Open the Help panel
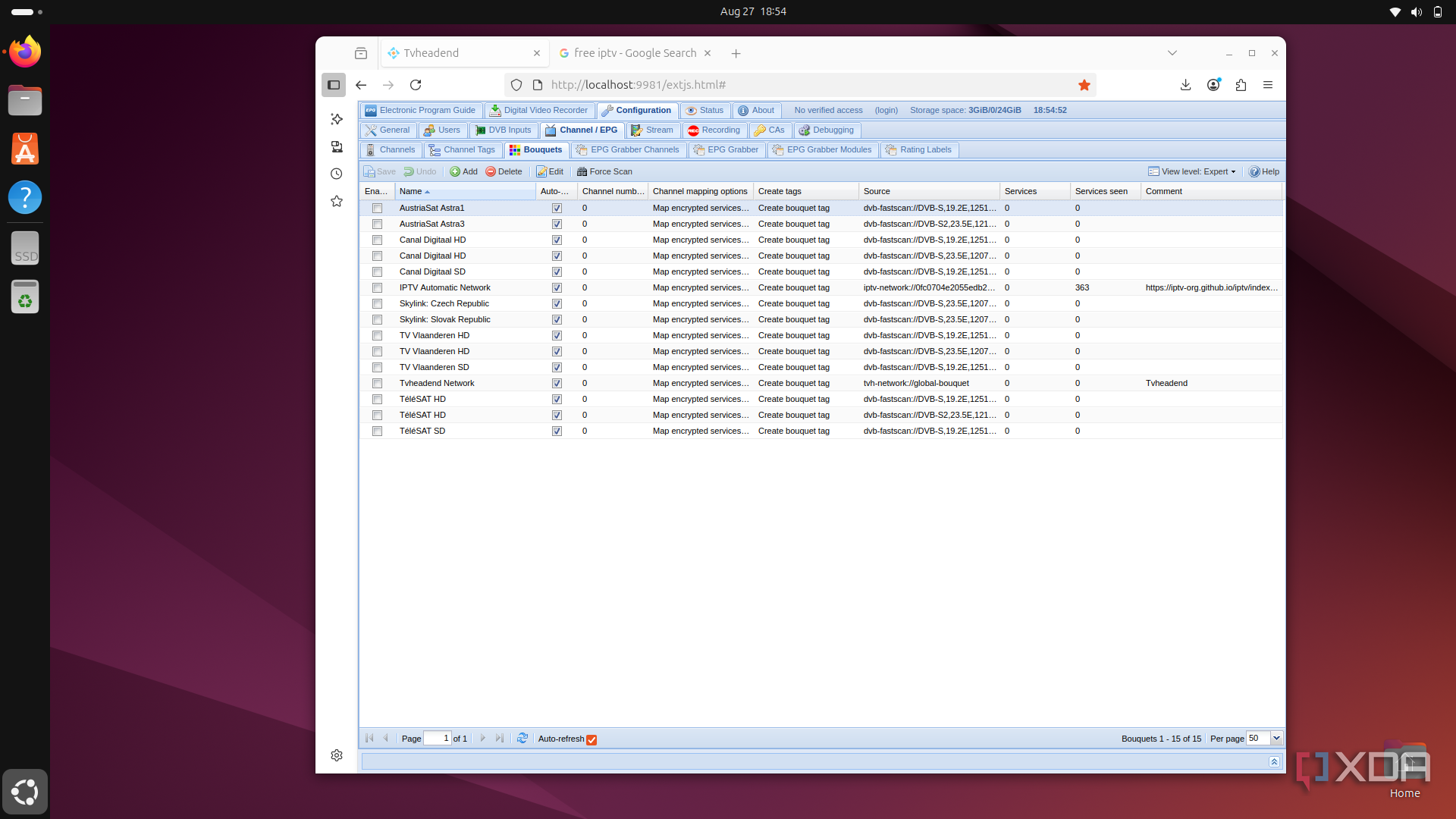Screen dimensions: 1456x819 point(1264,171)
